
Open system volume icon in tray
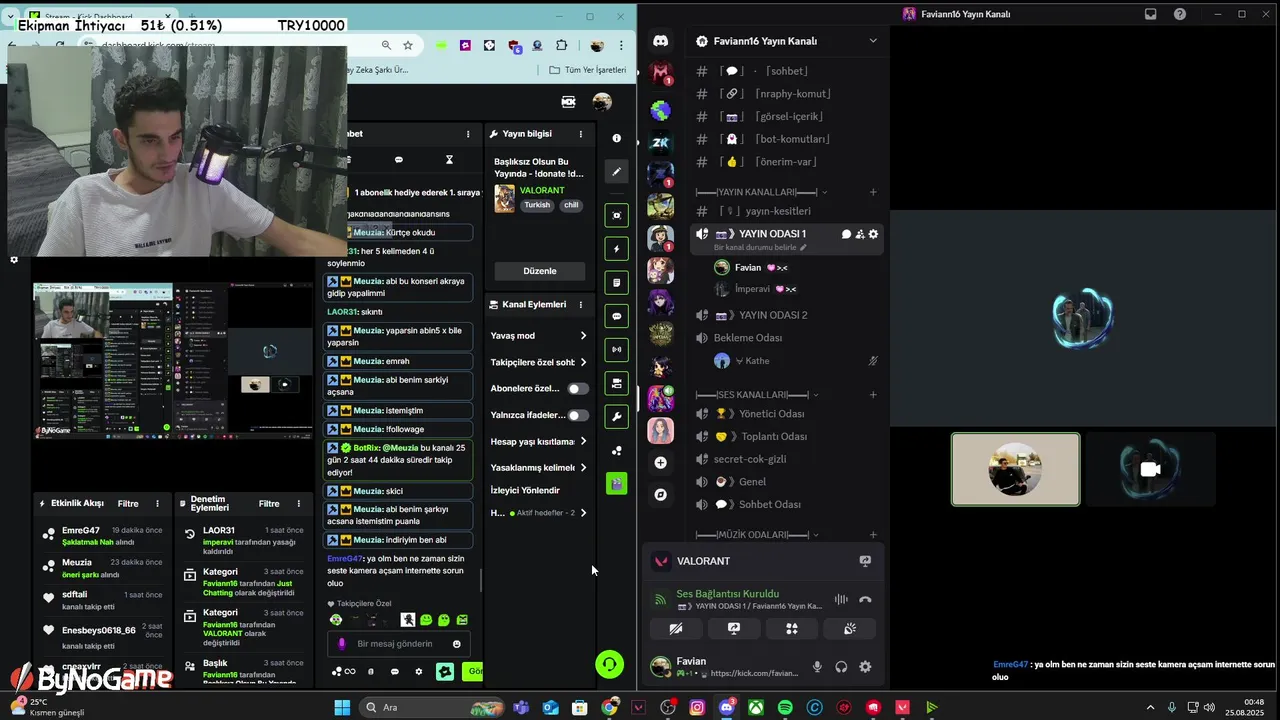point(1210,707)
